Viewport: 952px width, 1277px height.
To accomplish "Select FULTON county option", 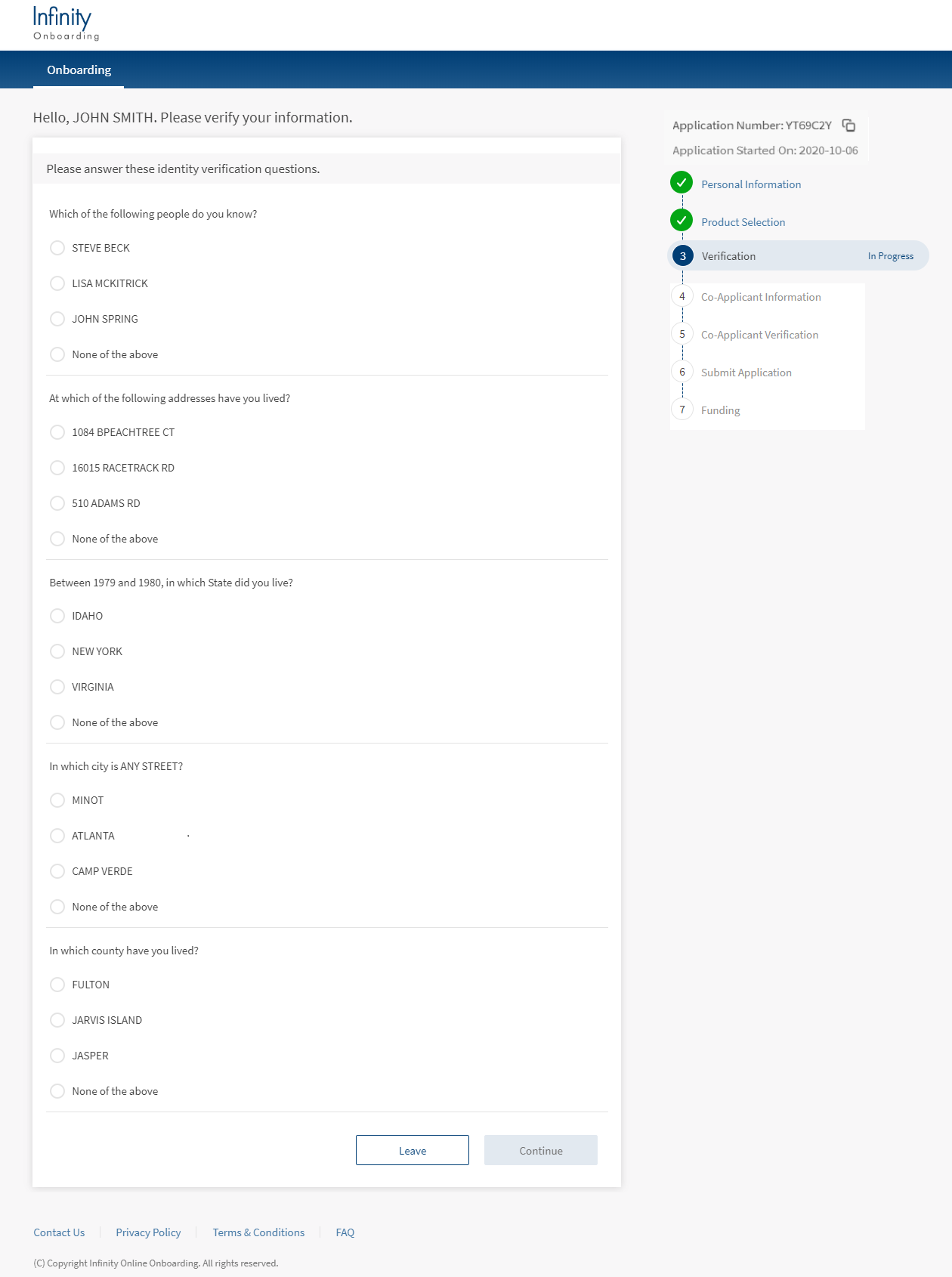I will click(x=57, y=985).
